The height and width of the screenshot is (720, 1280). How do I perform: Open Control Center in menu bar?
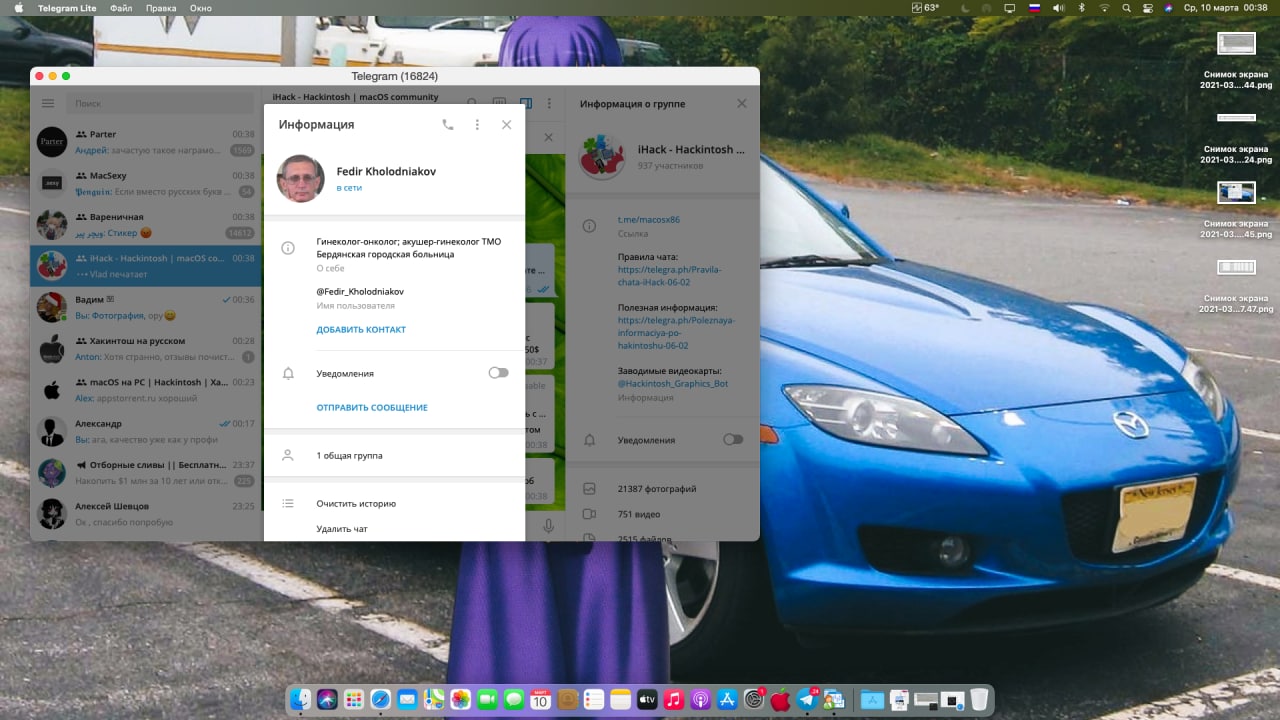tap(1148, 8)
